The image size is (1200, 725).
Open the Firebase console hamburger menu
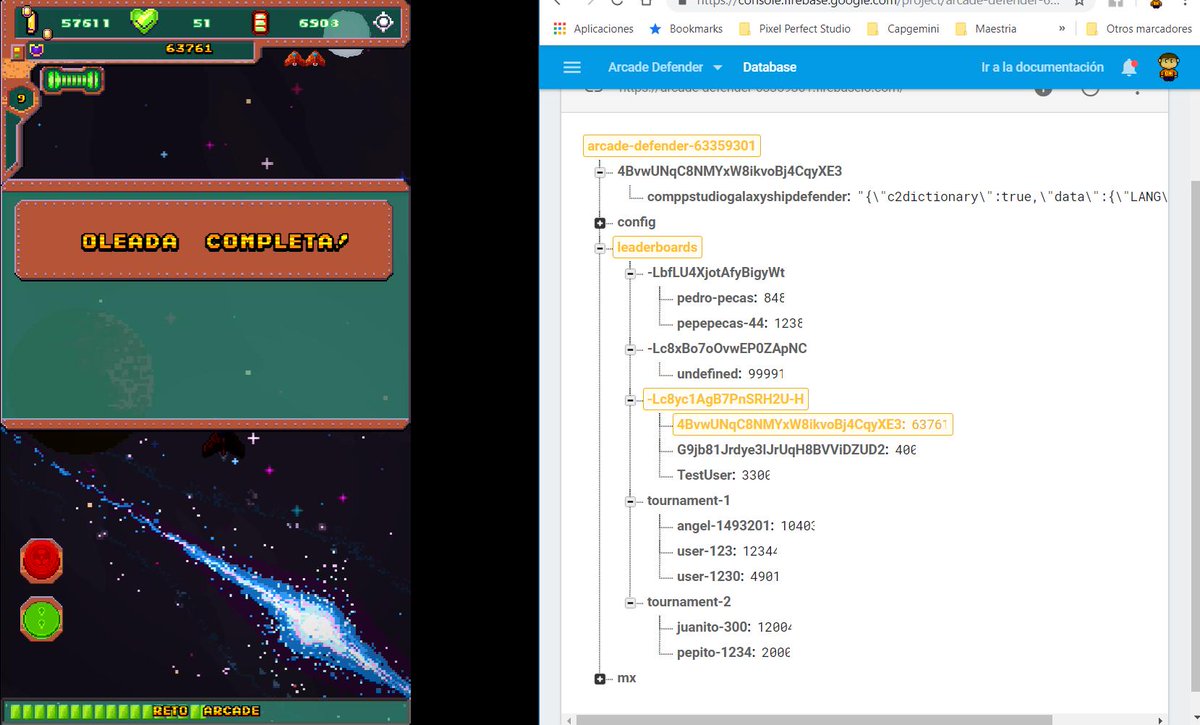[x=572, y=67]
